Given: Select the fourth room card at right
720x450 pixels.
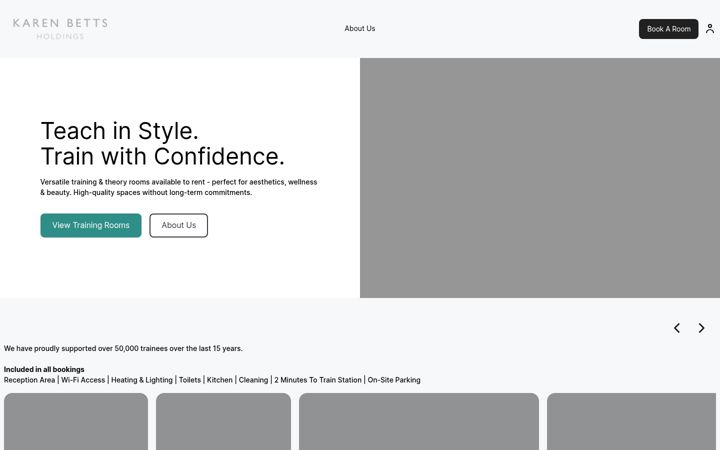Looking at the screenshot, I should coord(631,422).
